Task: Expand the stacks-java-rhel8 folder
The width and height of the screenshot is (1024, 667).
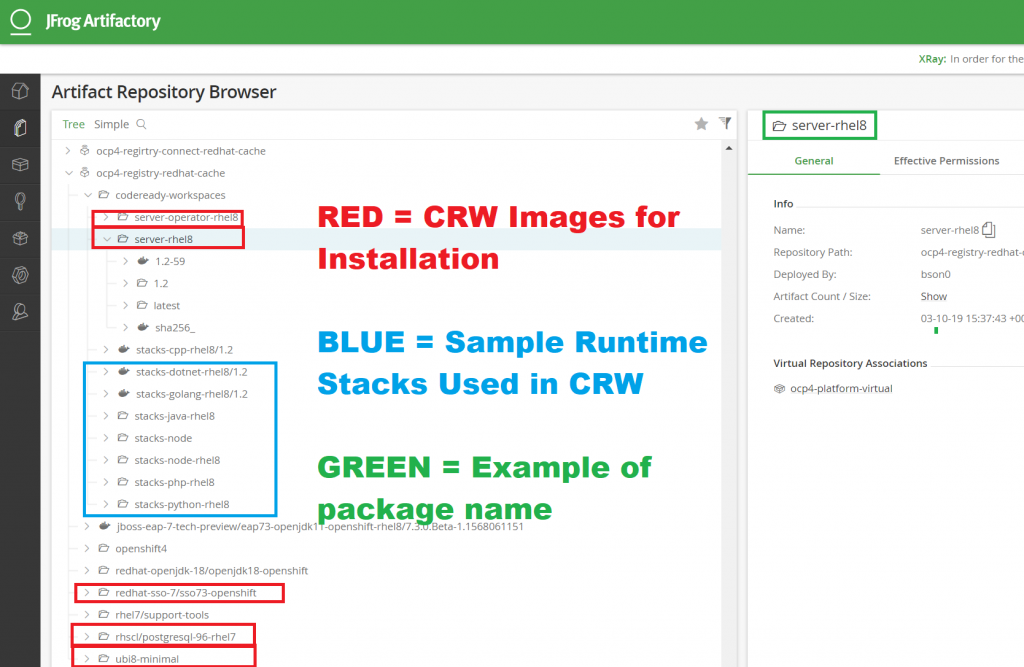Action: pos(106,416)
